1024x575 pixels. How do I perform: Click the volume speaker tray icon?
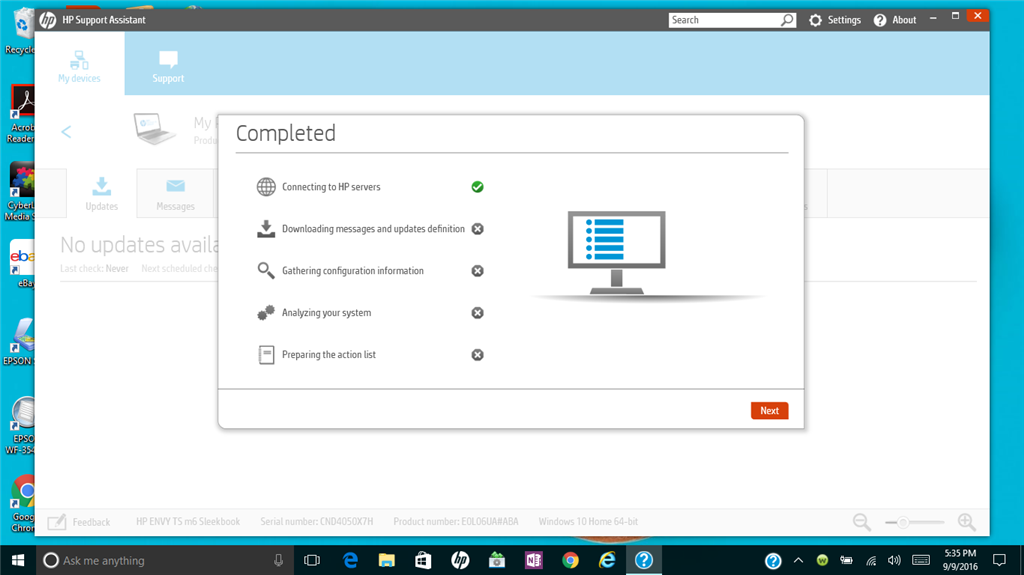(894, 560)
